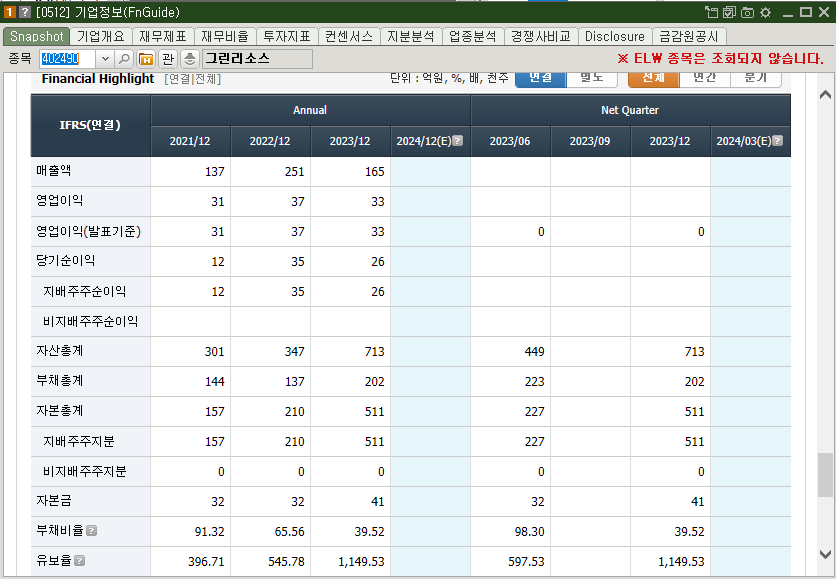
Task: Switch to the Snapshot tab
Action: pos(37,36)
